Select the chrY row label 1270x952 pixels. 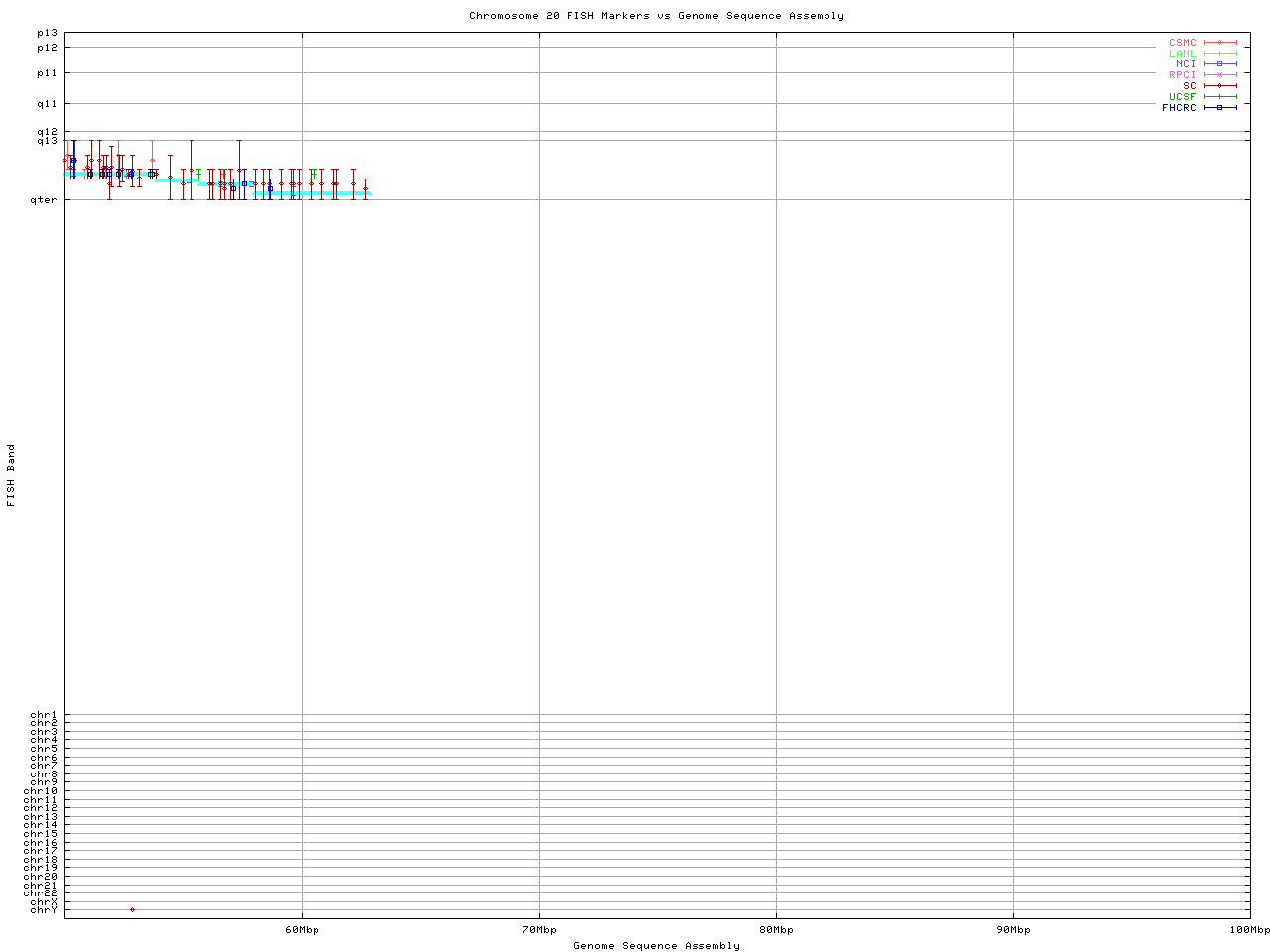[44, 909]
